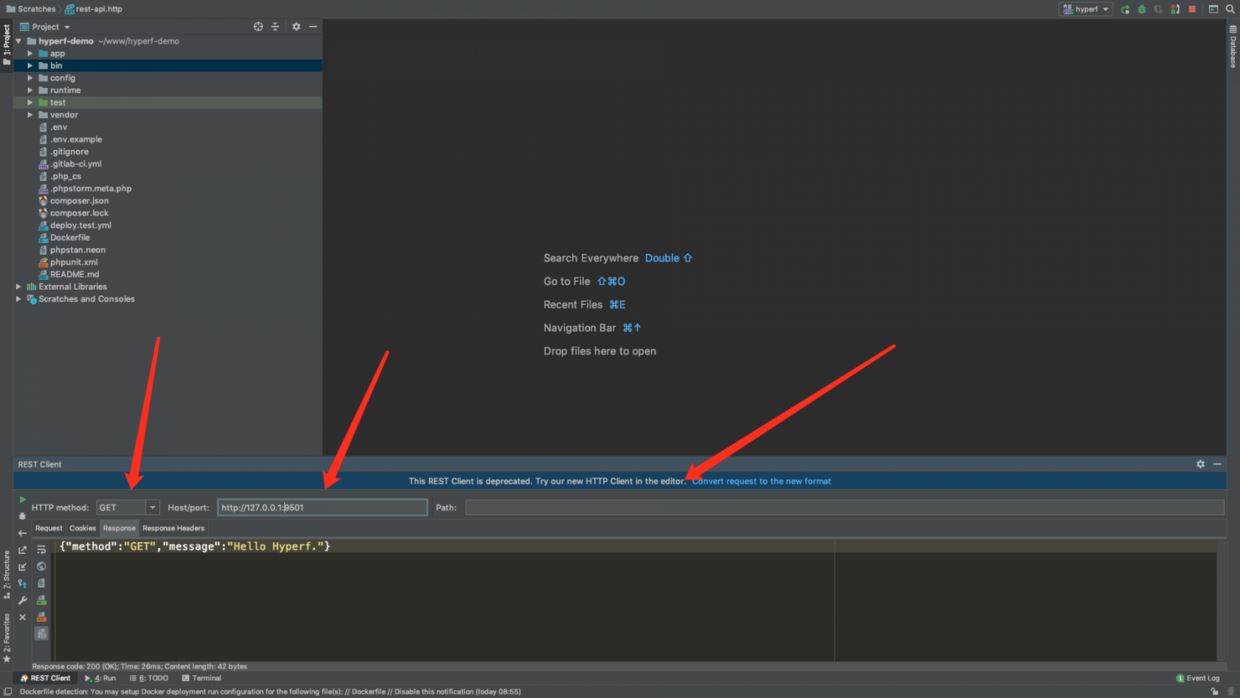1240x698 pixels.
Task: Click the red Stop button in top toolbar
Action: 1192,9
